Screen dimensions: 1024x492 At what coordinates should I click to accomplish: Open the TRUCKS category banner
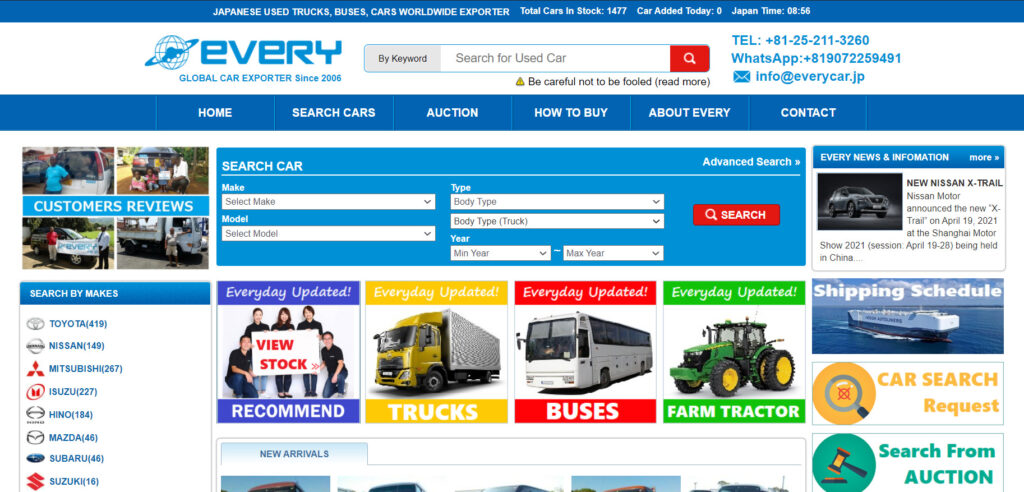(436, 352)
